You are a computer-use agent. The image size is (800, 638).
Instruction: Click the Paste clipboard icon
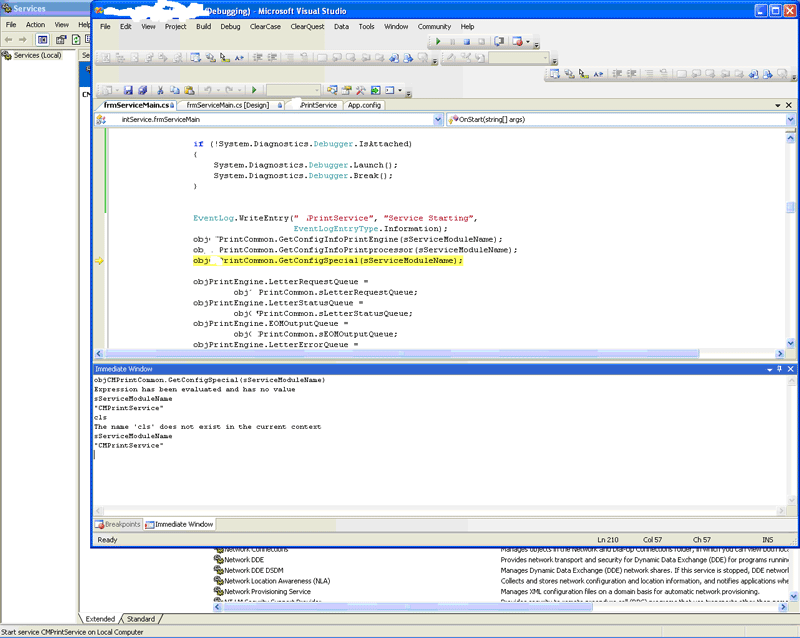(x=189, y=90)
